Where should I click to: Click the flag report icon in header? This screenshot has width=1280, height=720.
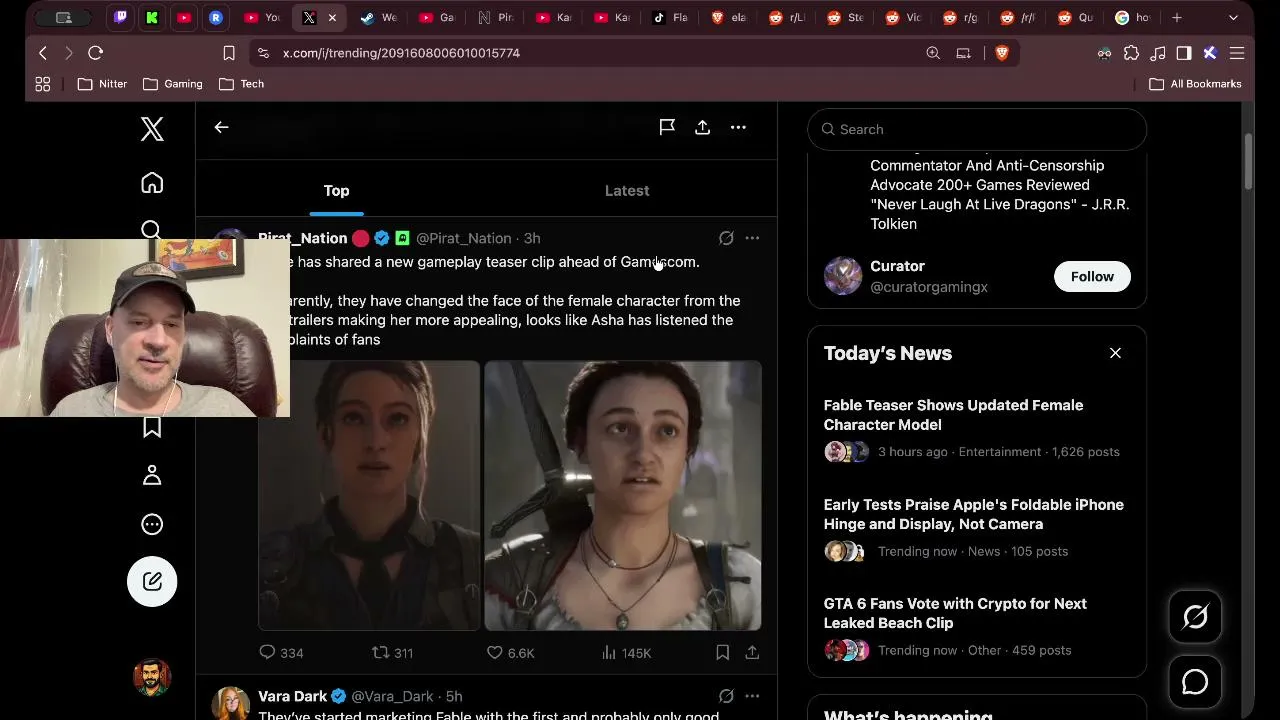[x=667, y=127]
